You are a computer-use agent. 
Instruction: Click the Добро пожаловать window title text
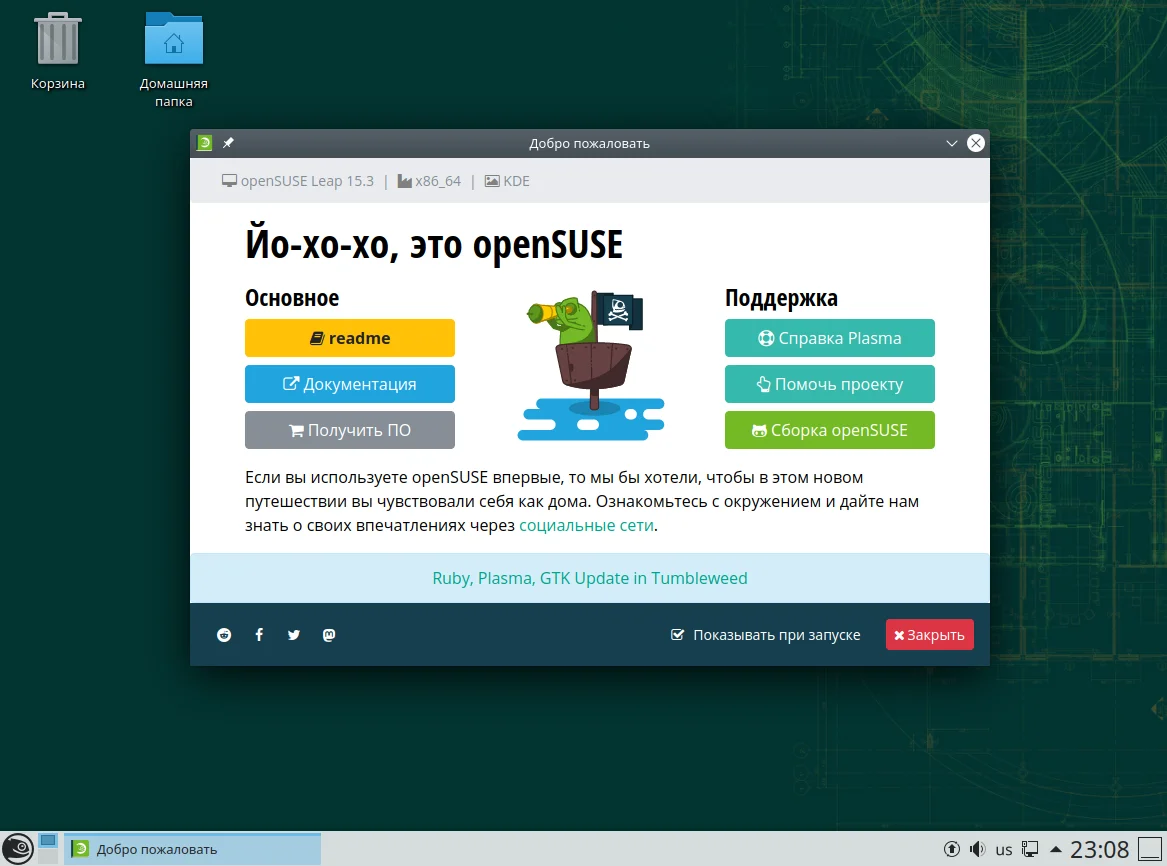coord(589,144)
